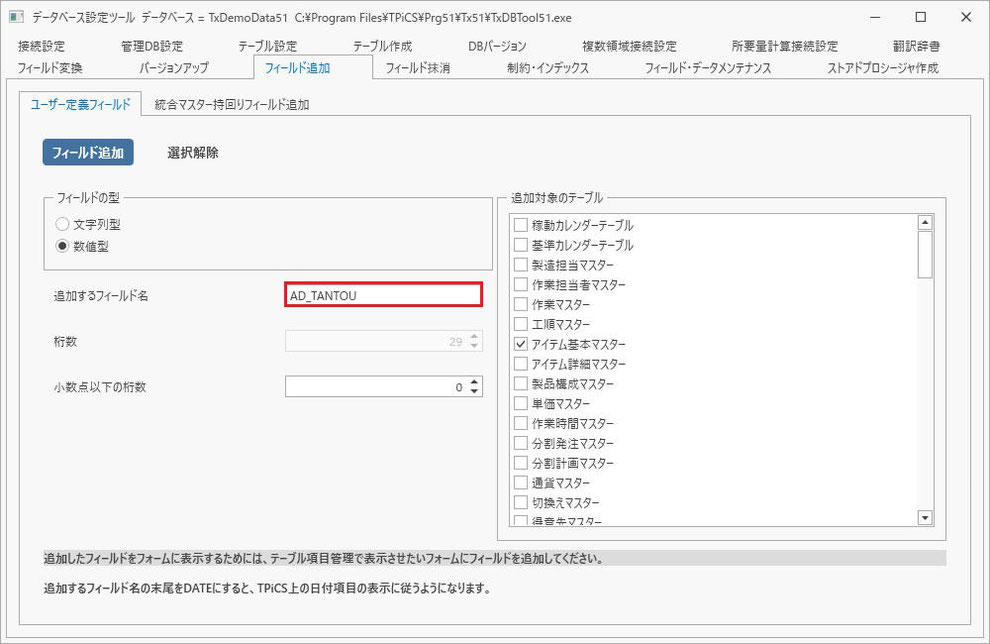
Task: Increase 小数点以下の桁数 with up arrow
Action: [x=474, y=382]
